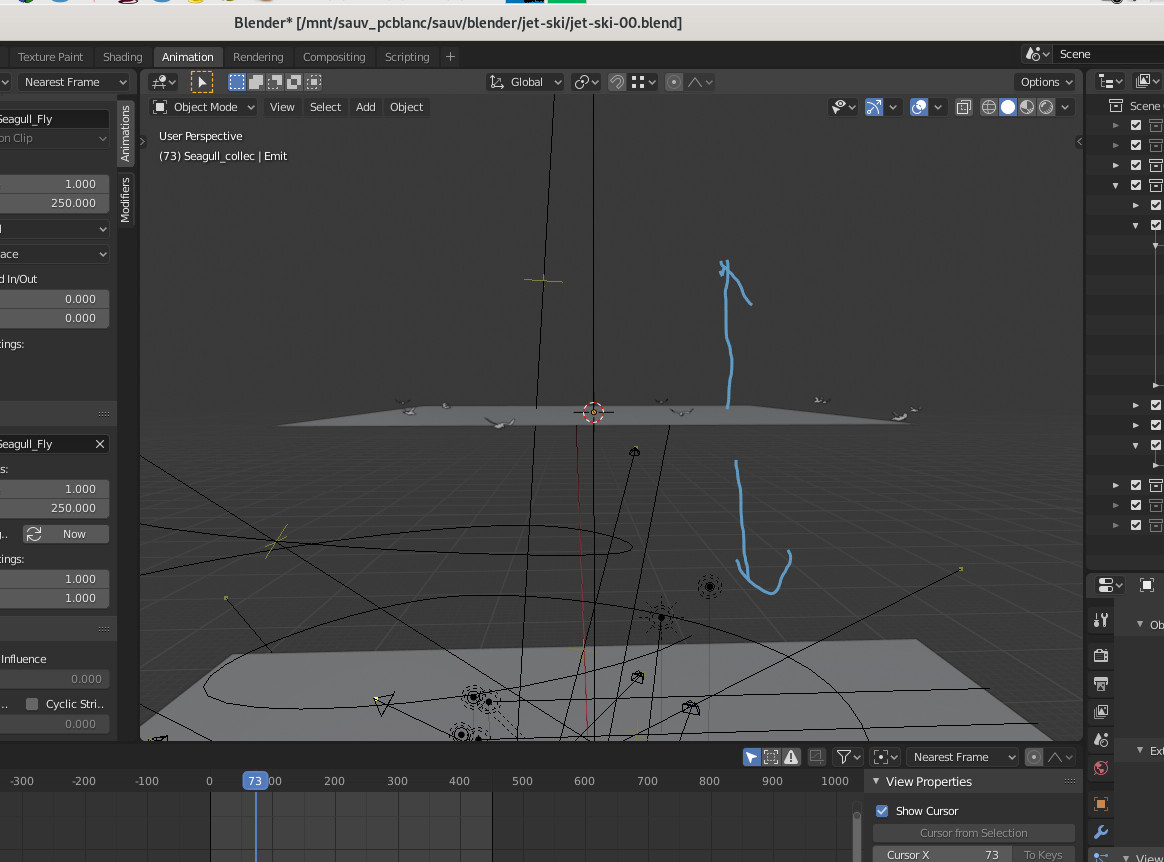Open the graph editor filter funnel dropdown

pyautogui.click(x=849, y=757)
